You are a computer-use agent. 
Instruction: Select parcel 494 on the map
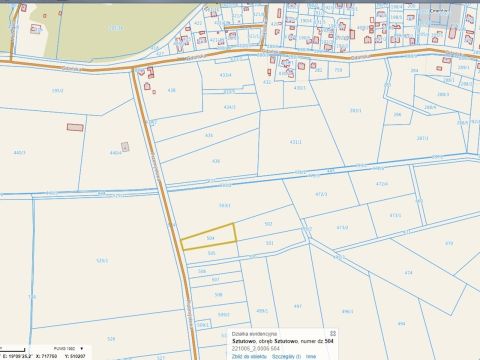tap(401, 323)
